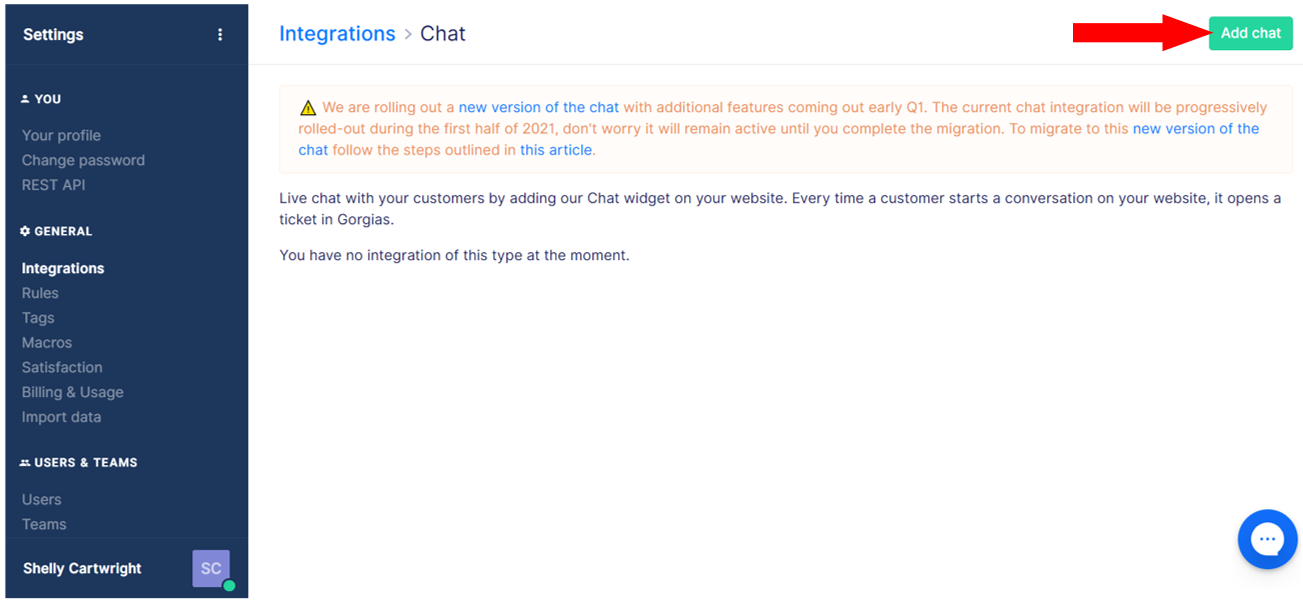Open Rules settings page

[x=40, y=293]
